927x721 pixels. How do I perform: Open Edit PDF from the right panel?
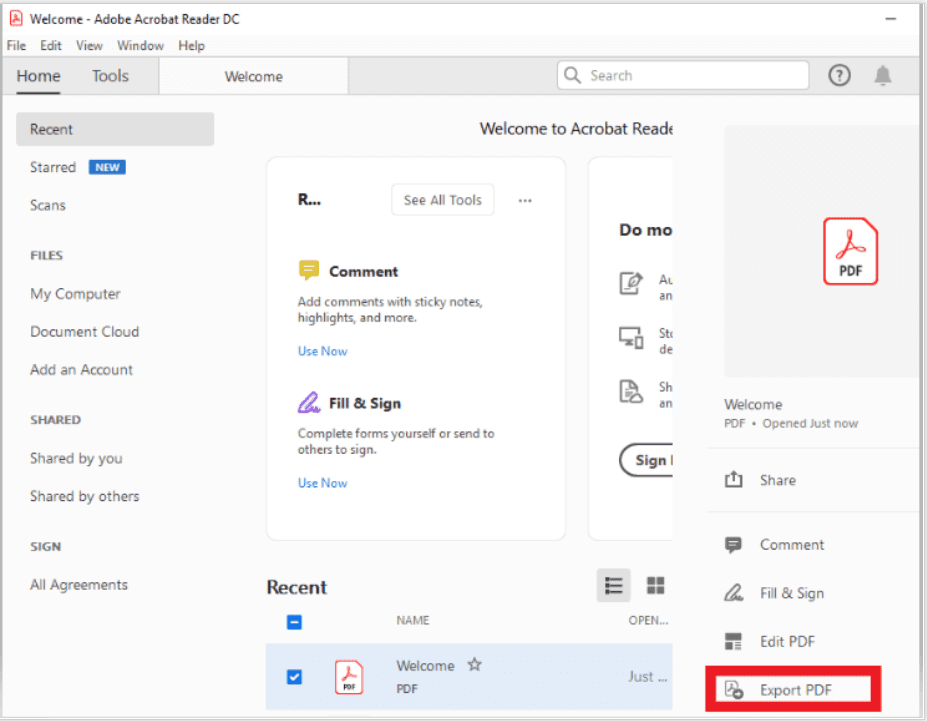[x=736, y=640]
